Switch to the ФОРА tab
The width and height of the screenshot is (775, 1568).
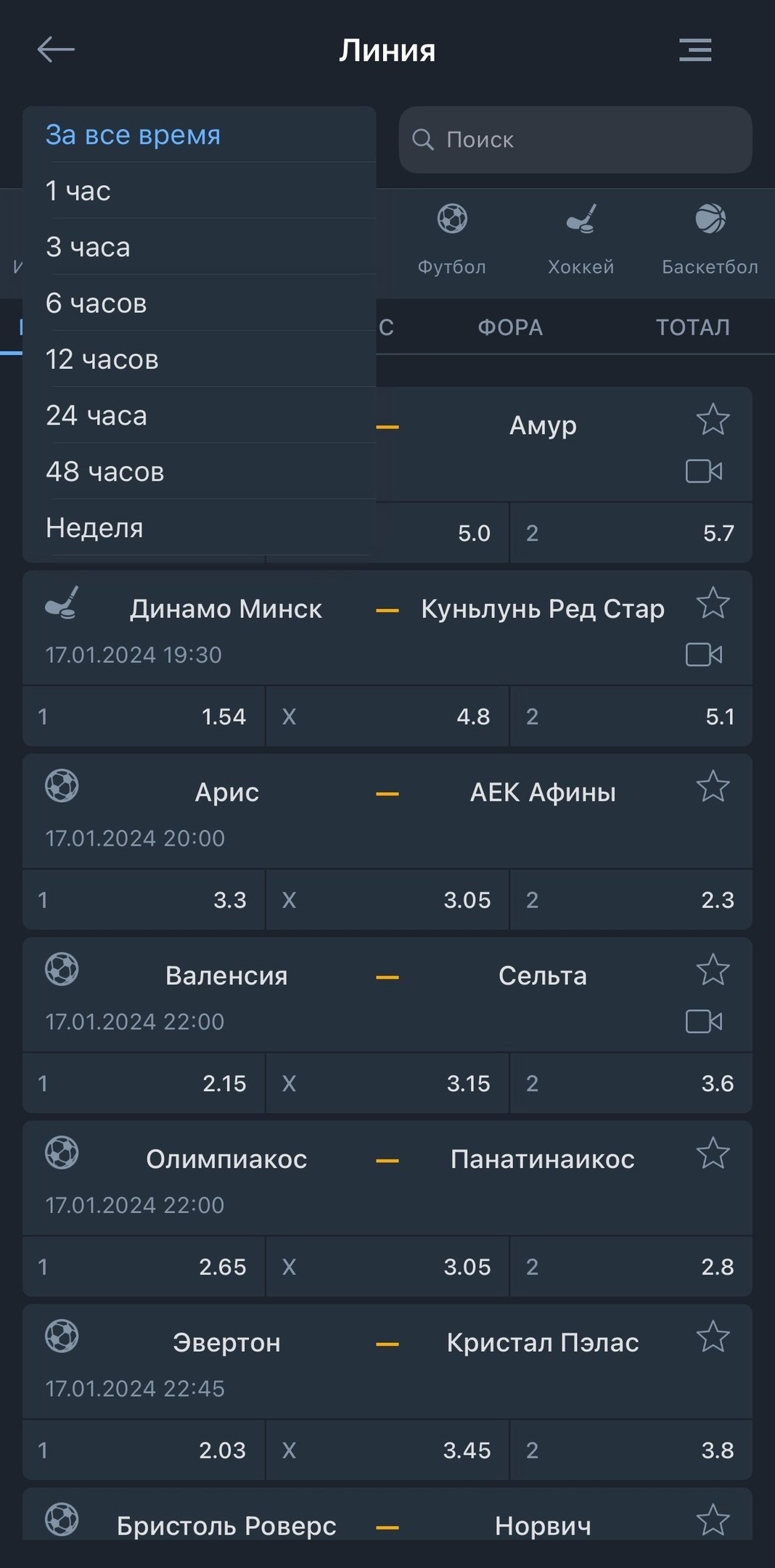[510, 327]
